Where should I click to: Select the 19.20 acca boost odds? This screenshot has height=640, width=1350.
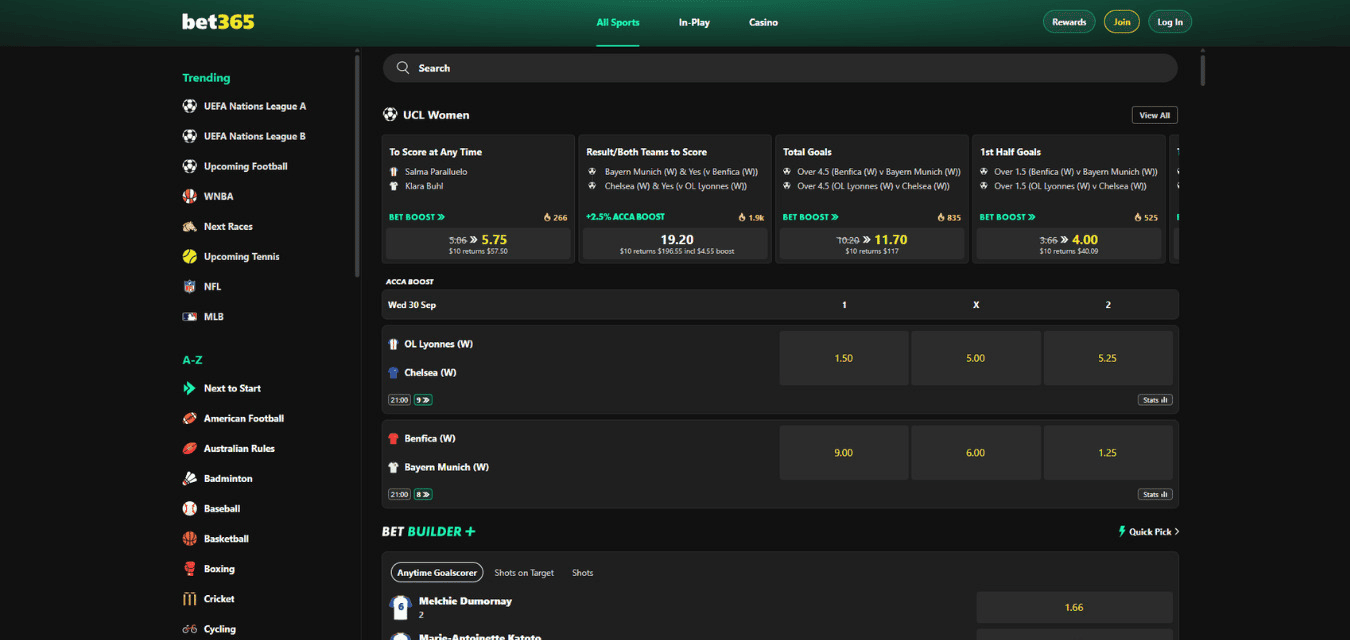click(x=677, y=244)
